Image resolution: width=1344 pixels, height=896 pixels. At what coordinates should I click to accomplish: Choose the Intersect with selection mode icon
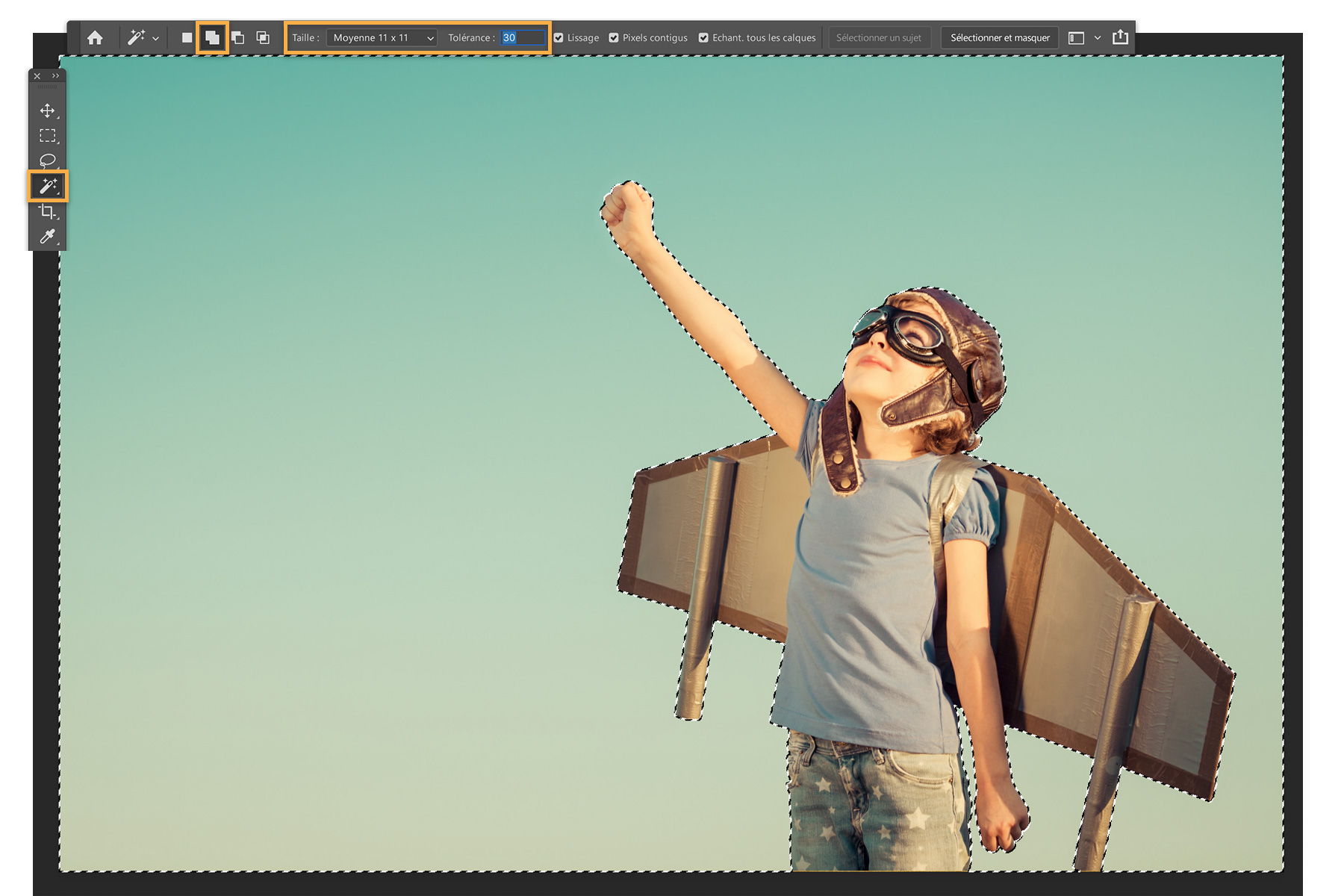(x=263, y=38)
